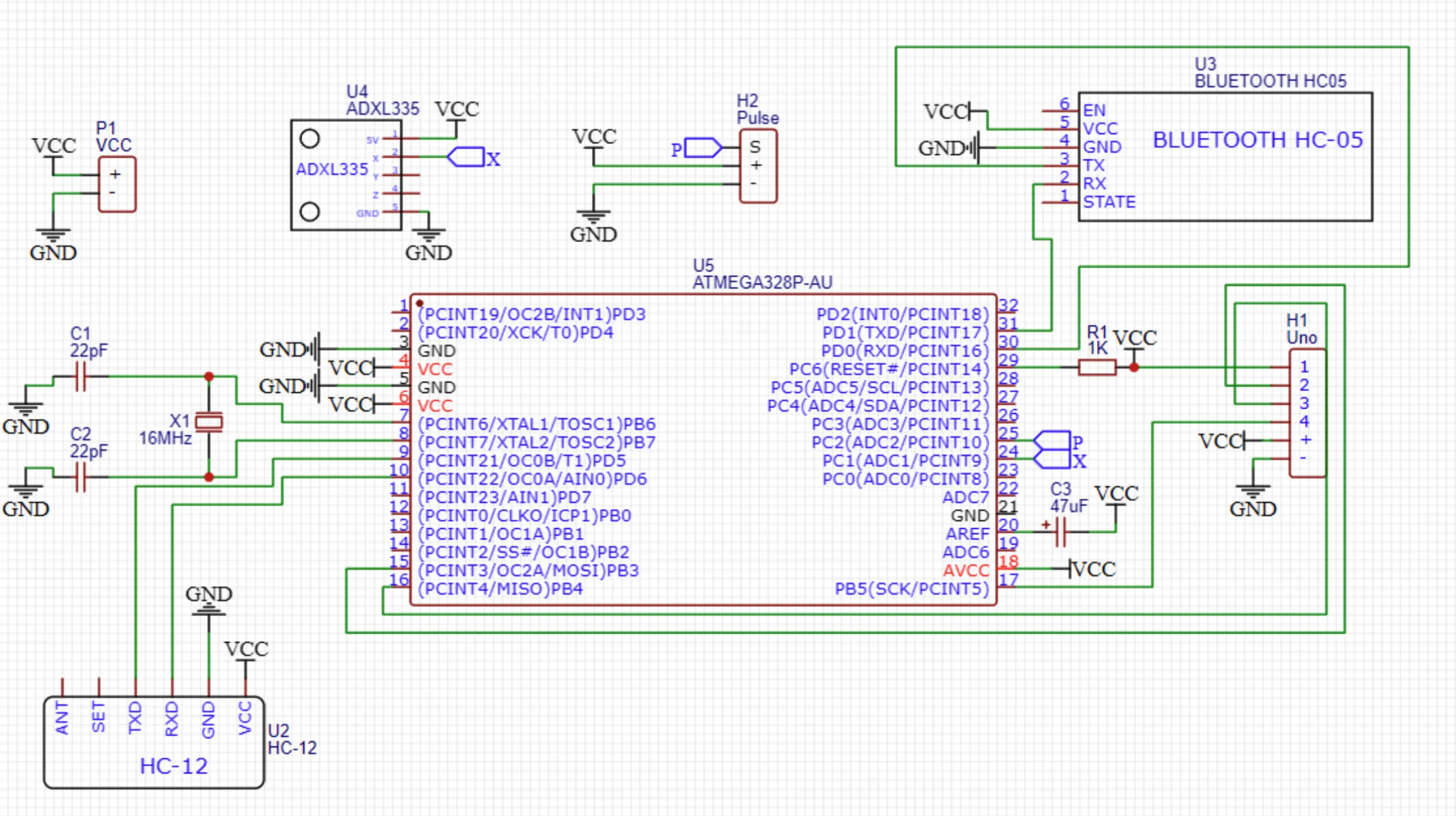The width and height of the screenshot is (1456, 816).
Task: Select the X net port near ADXL335
Action: click(466, 157)
